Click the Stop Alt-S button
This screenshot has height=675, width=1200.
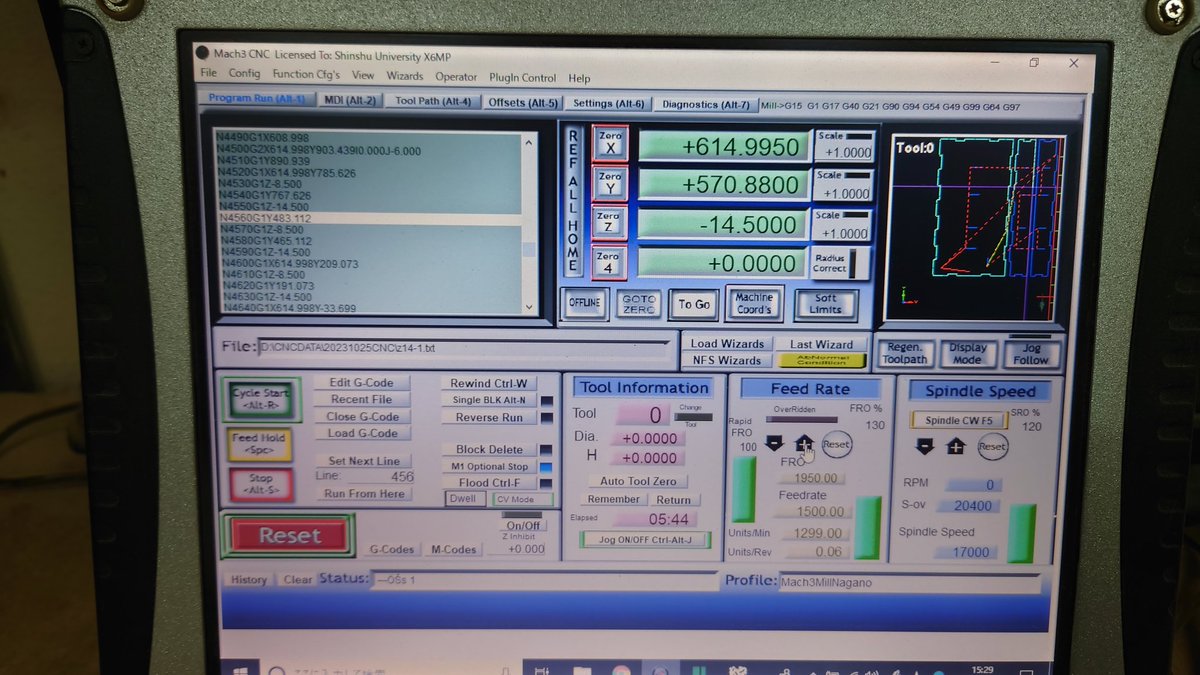tap(260, 485)
